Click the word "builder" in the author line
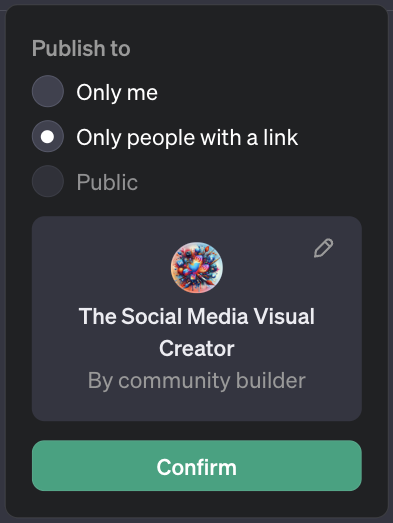The image size is (393, 523). (271, 380)
